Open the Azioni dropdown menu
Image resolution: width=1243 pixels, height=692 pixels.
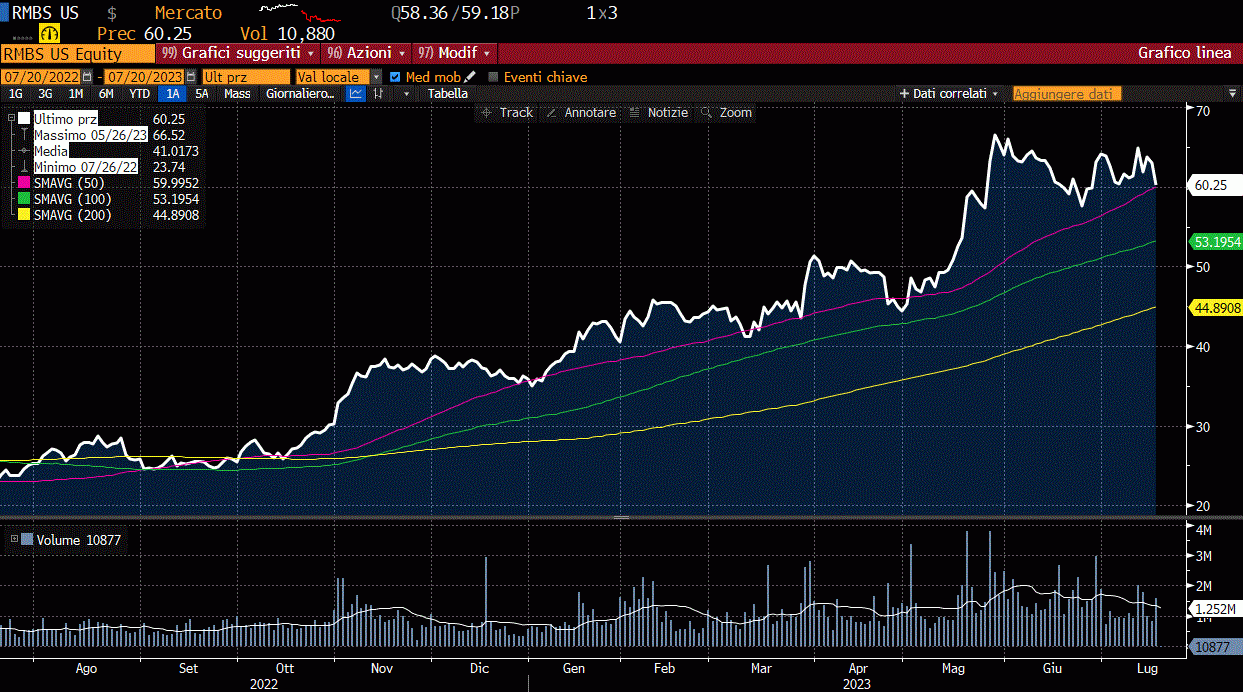point(367,53)
